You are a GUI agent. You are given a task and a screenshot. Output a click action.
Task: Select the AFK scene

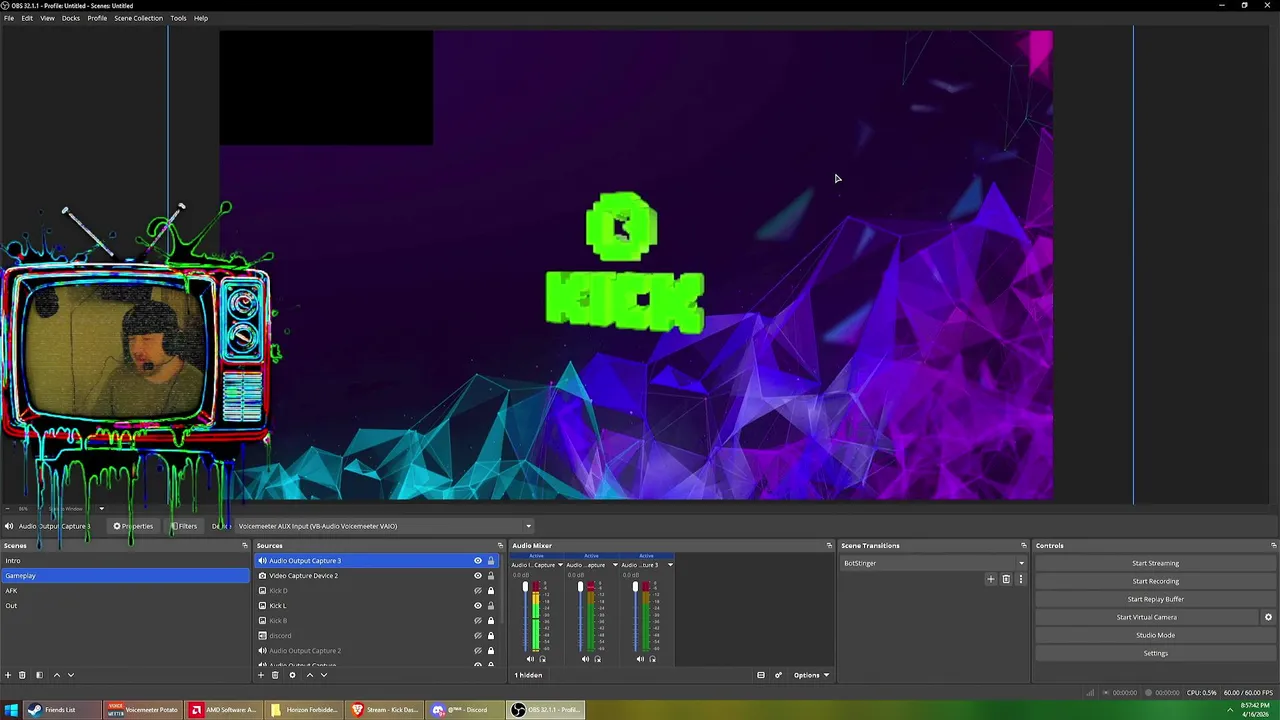pyautogui.click(x=125, y=591)
